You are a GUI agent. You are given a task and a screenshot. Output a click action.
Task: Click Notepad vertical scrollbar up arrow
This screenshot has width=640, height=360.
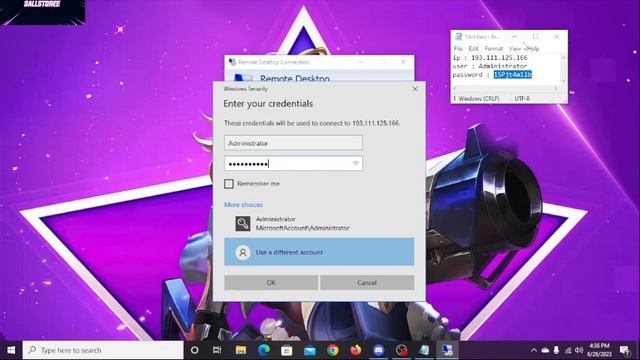(564, 58)
